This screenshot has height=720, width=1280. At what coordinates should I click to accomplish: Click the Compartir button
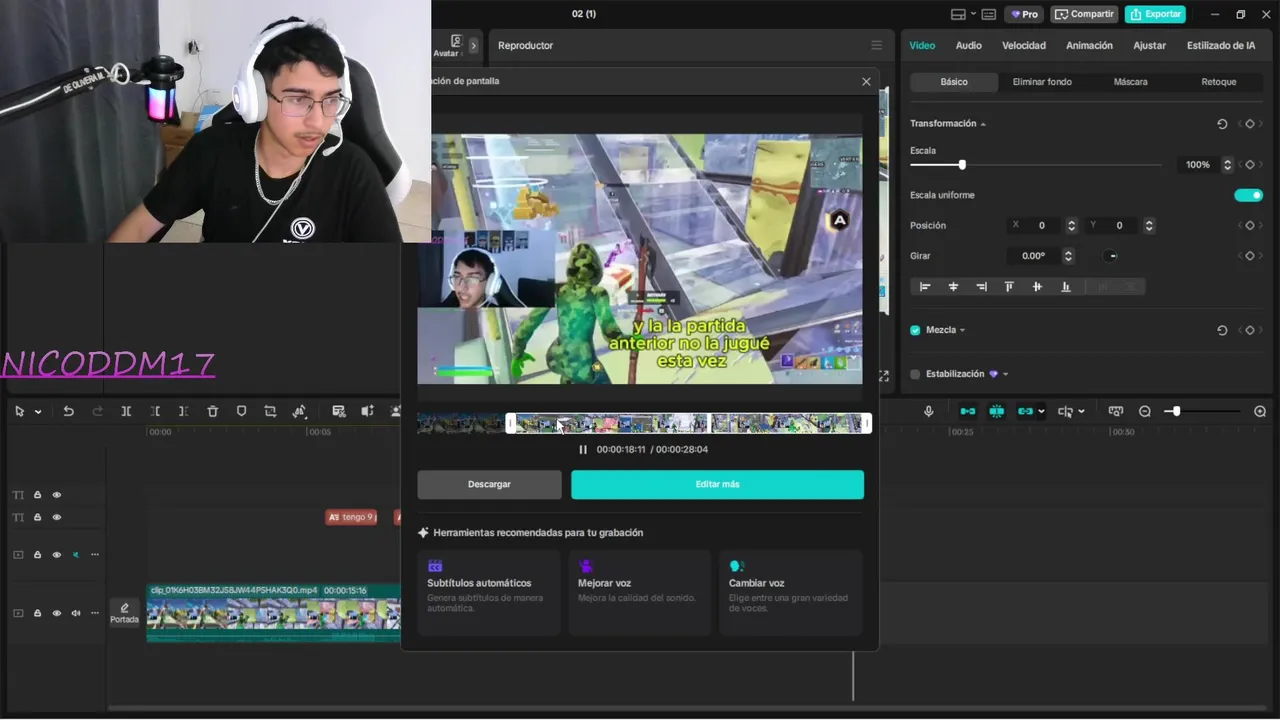(1084, 14)
